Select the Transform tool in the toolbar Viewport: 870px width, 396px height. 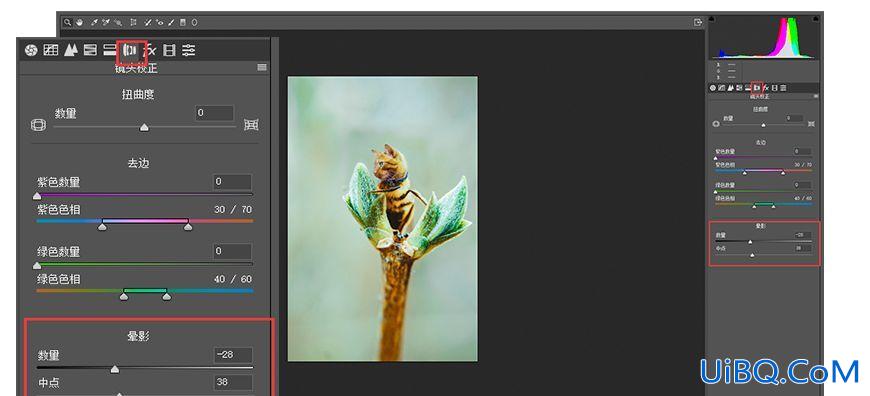tap(133, 23)
